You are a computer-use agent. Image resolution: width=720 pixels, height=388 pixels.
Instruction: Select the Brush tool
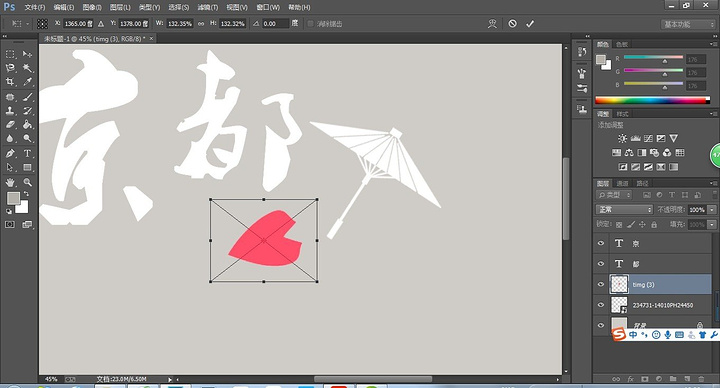(28, 97)
